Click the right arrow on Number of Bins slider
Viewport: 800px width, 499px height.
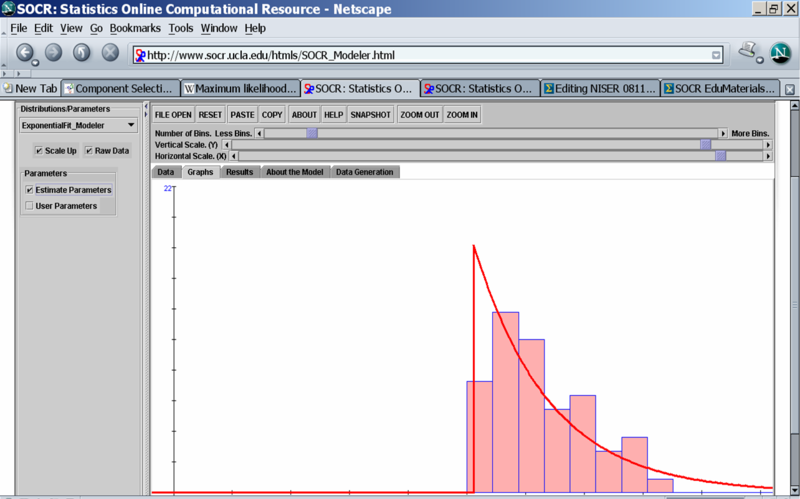722,133
